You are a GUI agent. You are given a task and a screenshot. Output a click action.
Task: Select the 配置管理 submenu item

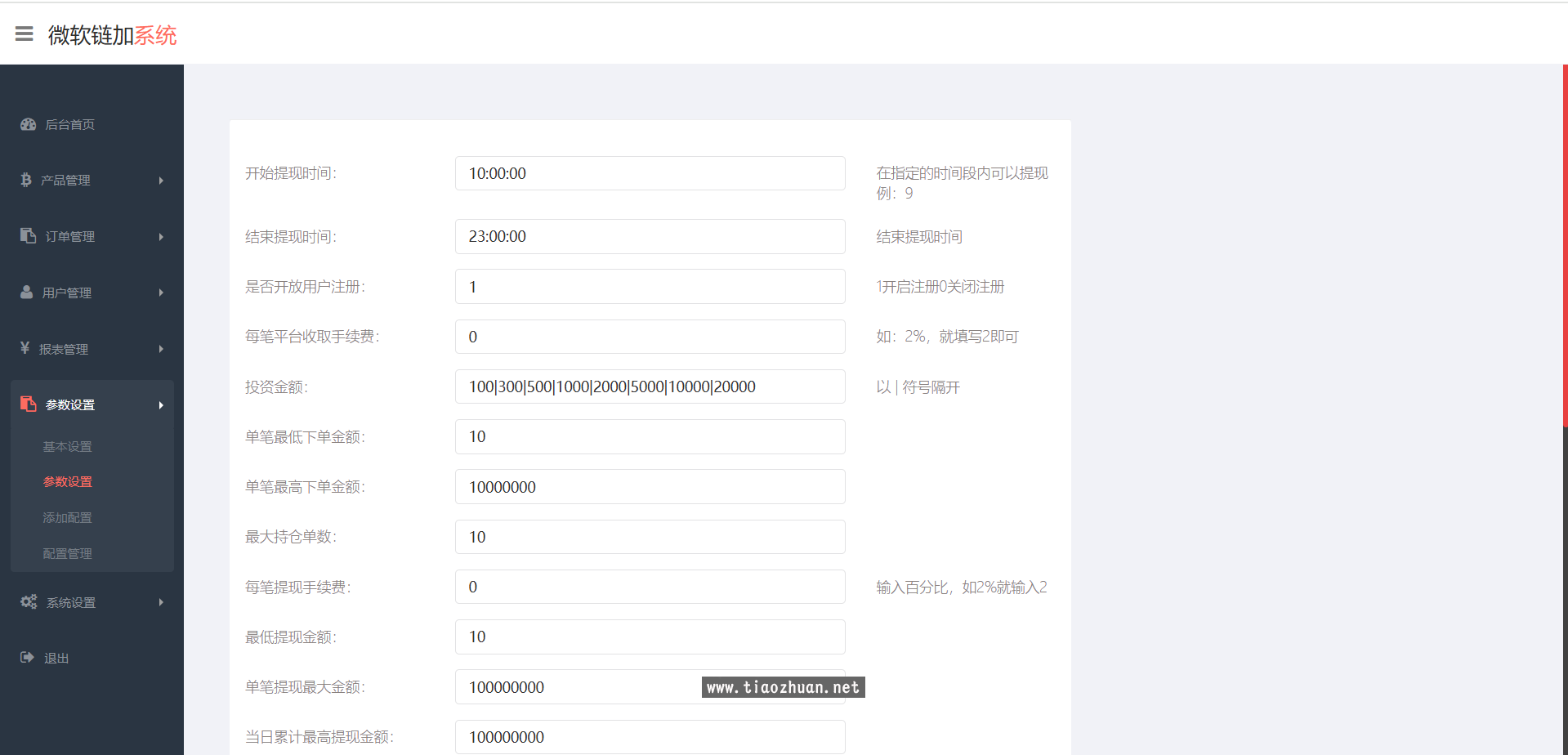point(67,554)
